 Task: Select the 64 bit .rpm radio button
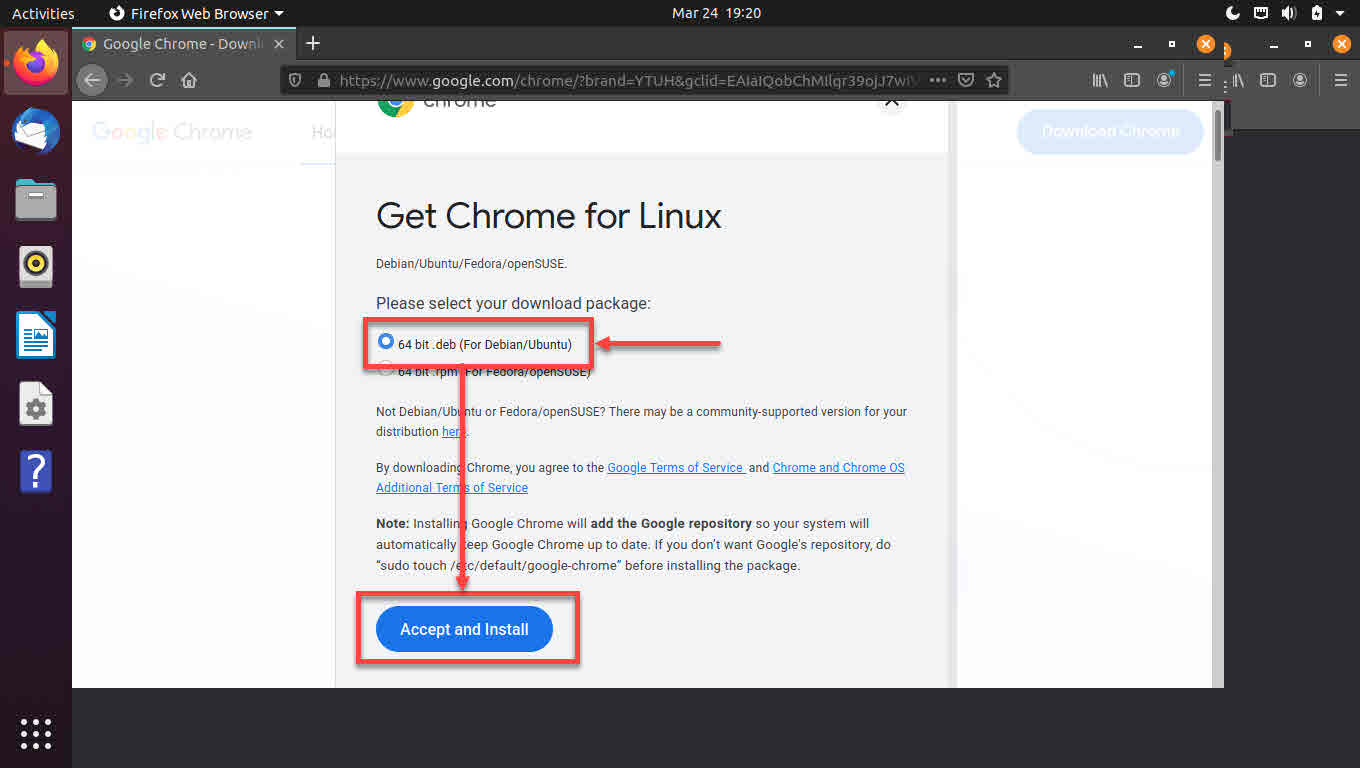386,368
